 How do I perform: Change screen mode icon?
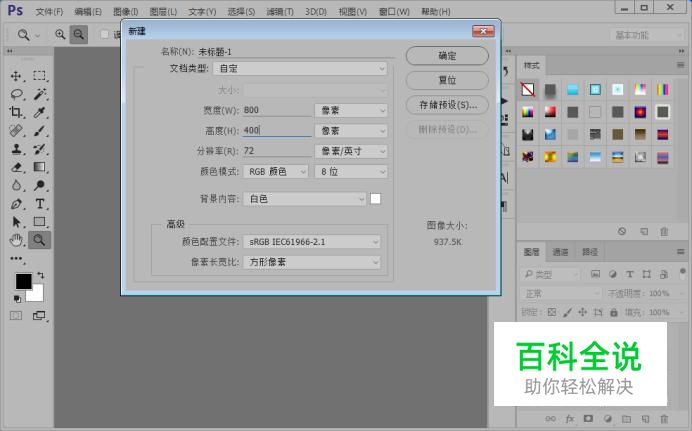point(39,315)
